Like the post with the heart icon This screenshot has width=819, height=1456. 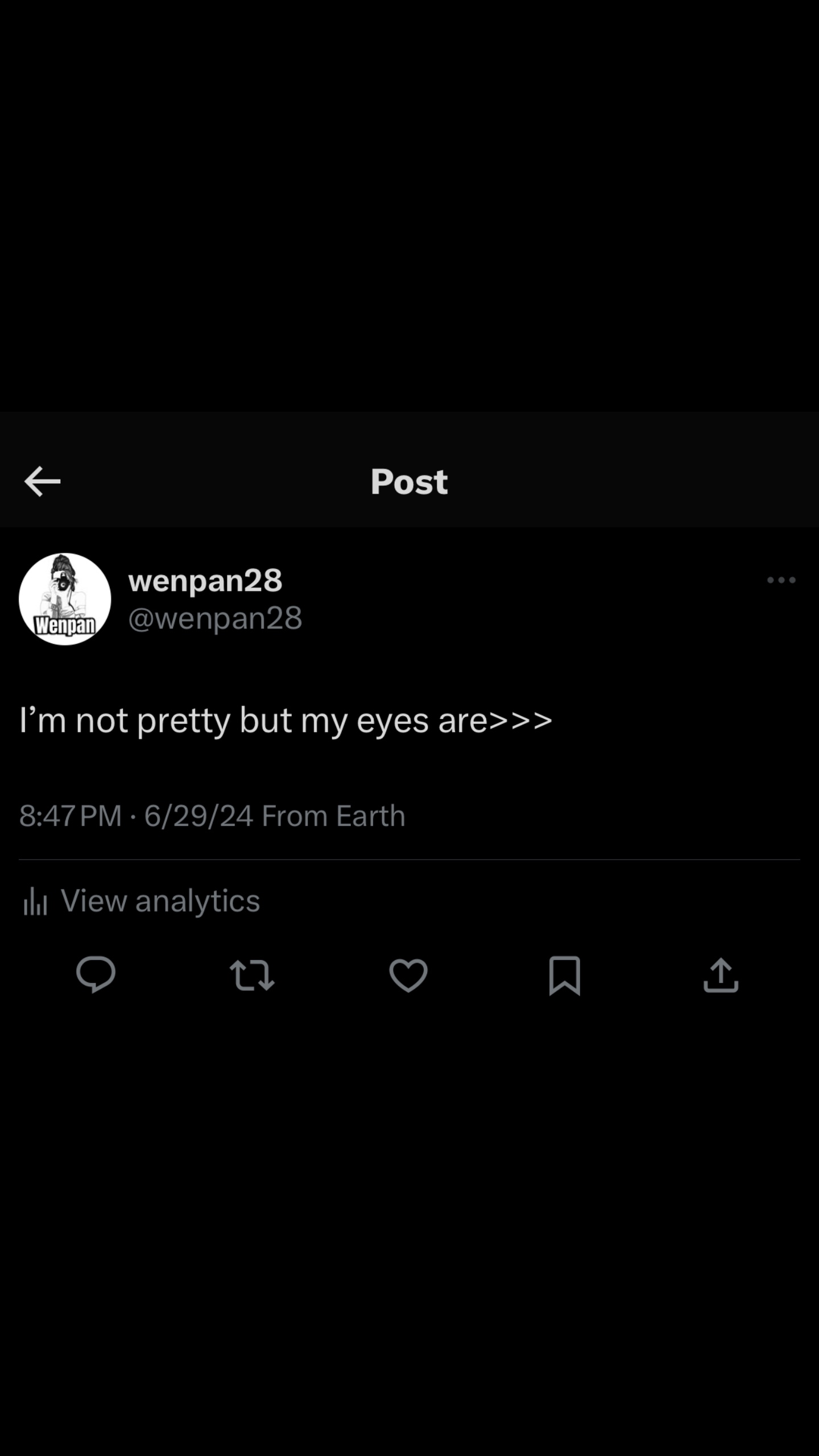[408, 975]
